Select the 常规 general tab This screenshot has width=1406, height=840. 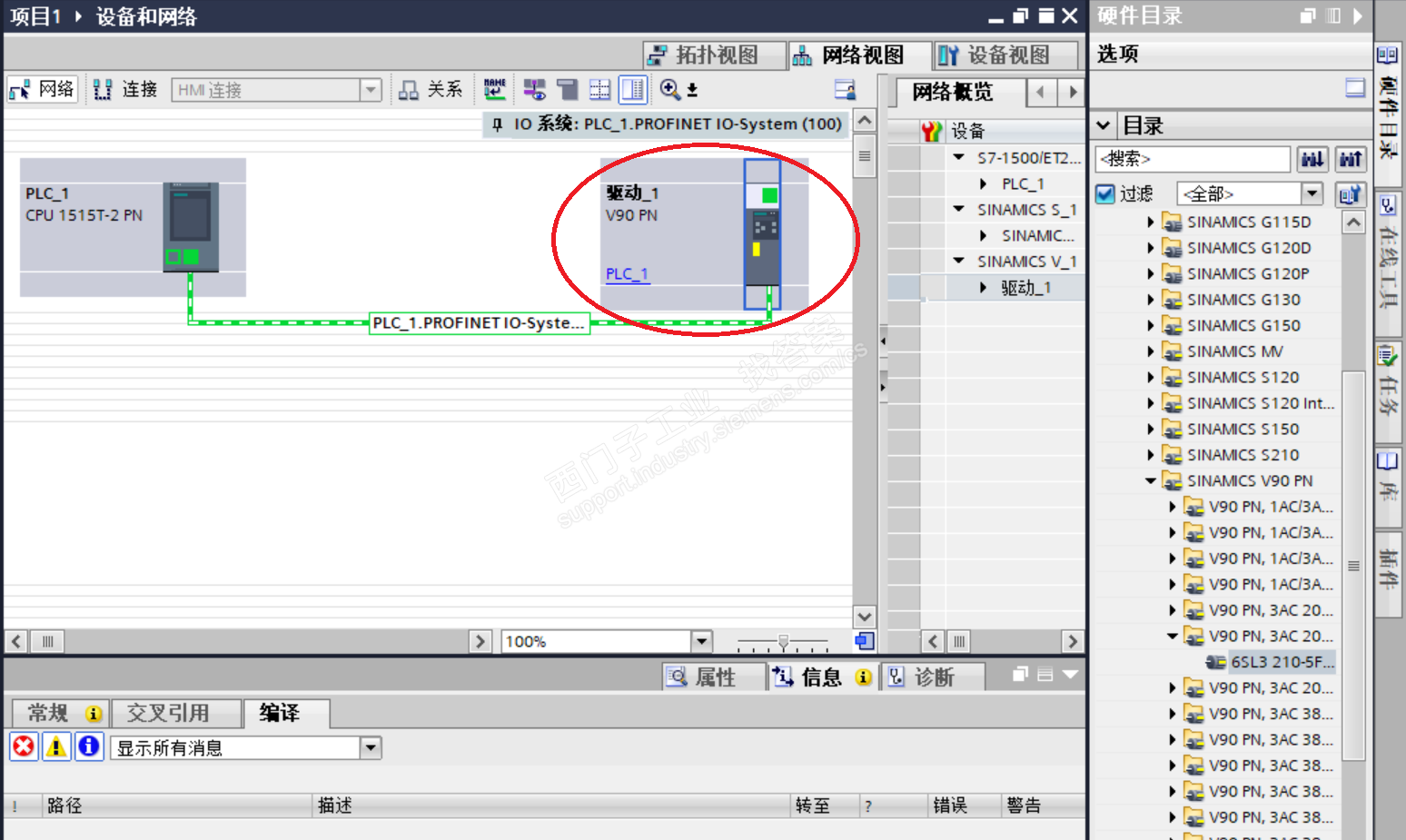(60, 714)
